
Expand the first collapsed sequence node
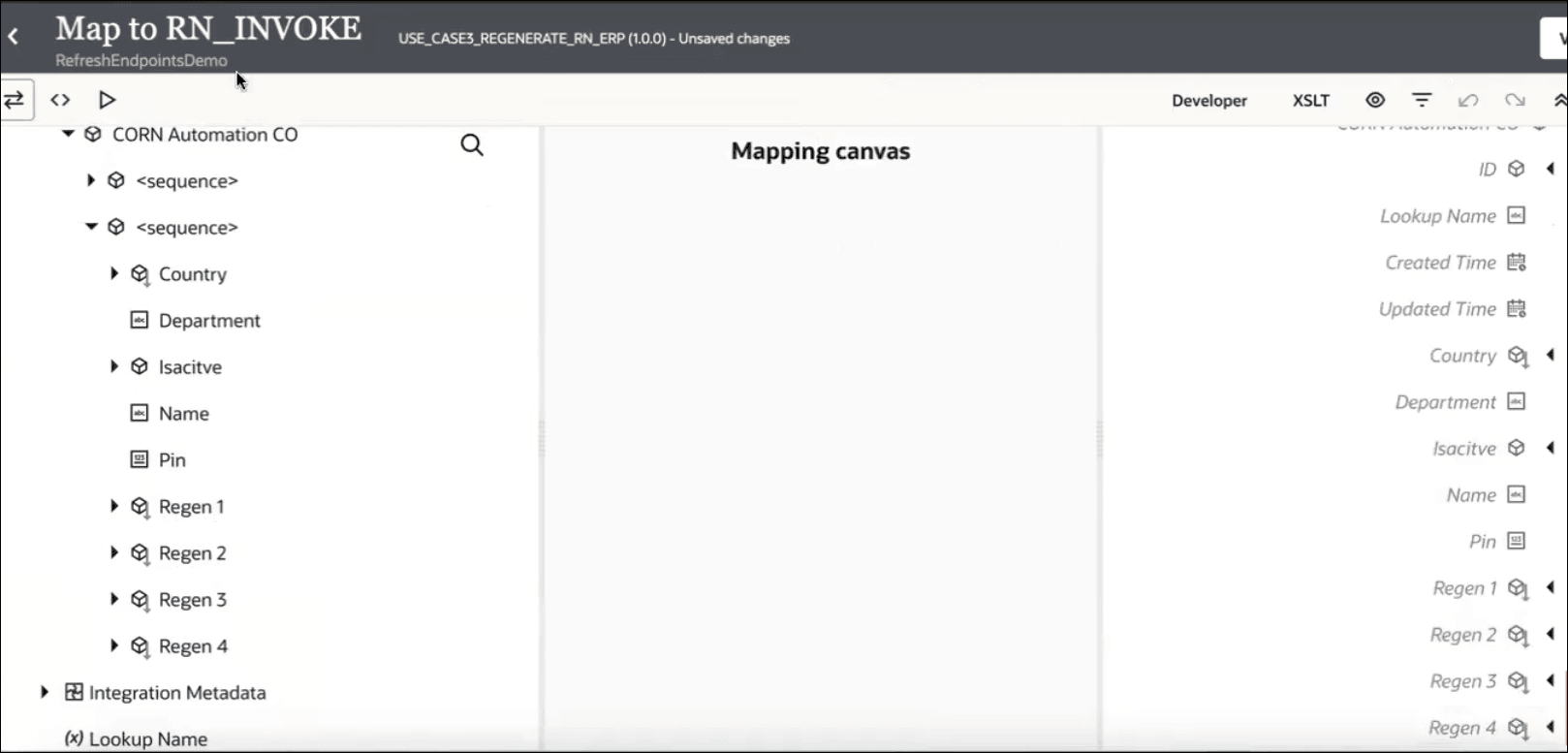91,180
